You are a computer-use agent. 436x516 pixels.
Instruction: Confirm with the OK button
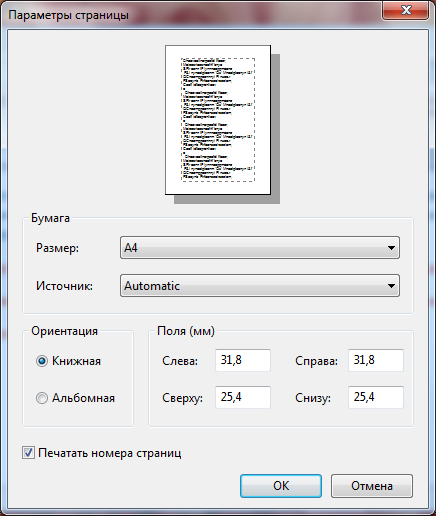[x=281, y=486]
